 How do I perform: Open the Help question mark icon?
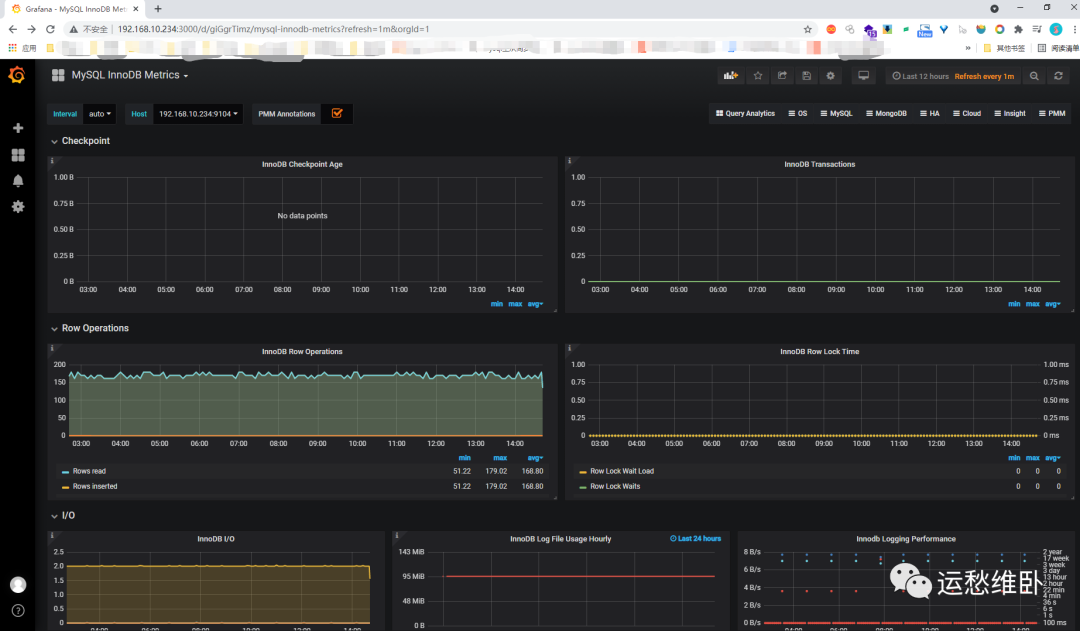click(x=18, y=610)
